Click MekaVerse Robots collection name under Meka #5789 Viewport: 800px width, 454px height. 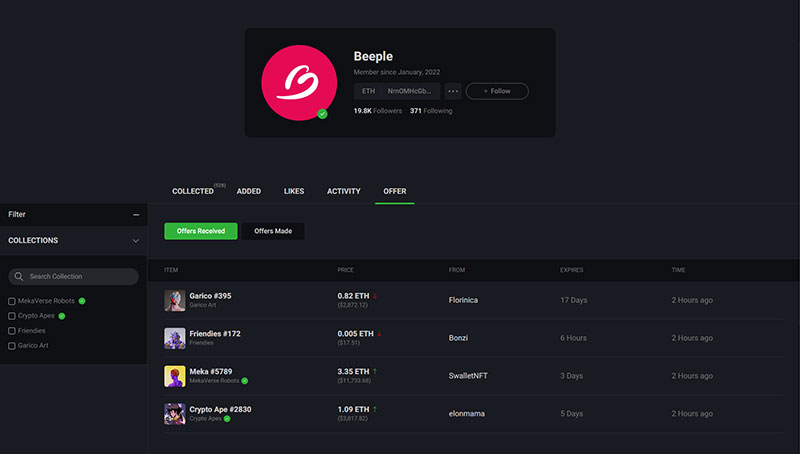click(x=214, y=381)
